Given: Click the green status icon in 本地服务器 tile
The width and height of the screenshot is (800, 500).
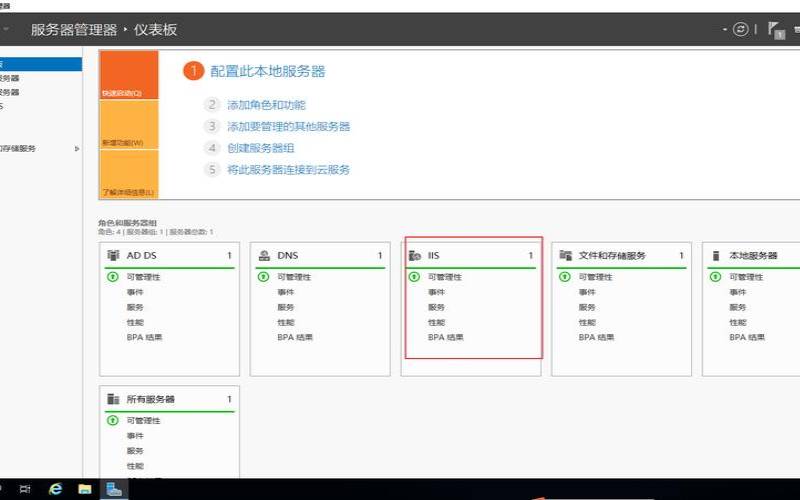Looking at the screenshot, I should pyautogui.click(x=715, y=277).
